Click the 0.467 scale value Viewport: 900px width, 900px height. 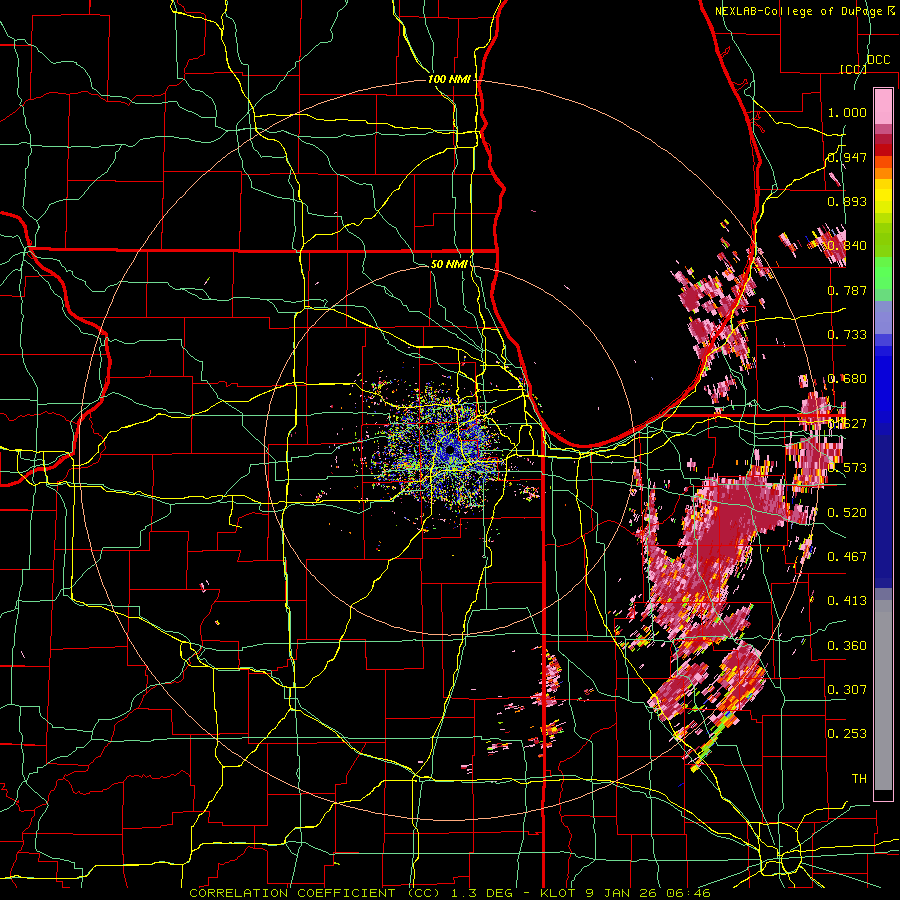pyautogui.click(x=847, y=557)
